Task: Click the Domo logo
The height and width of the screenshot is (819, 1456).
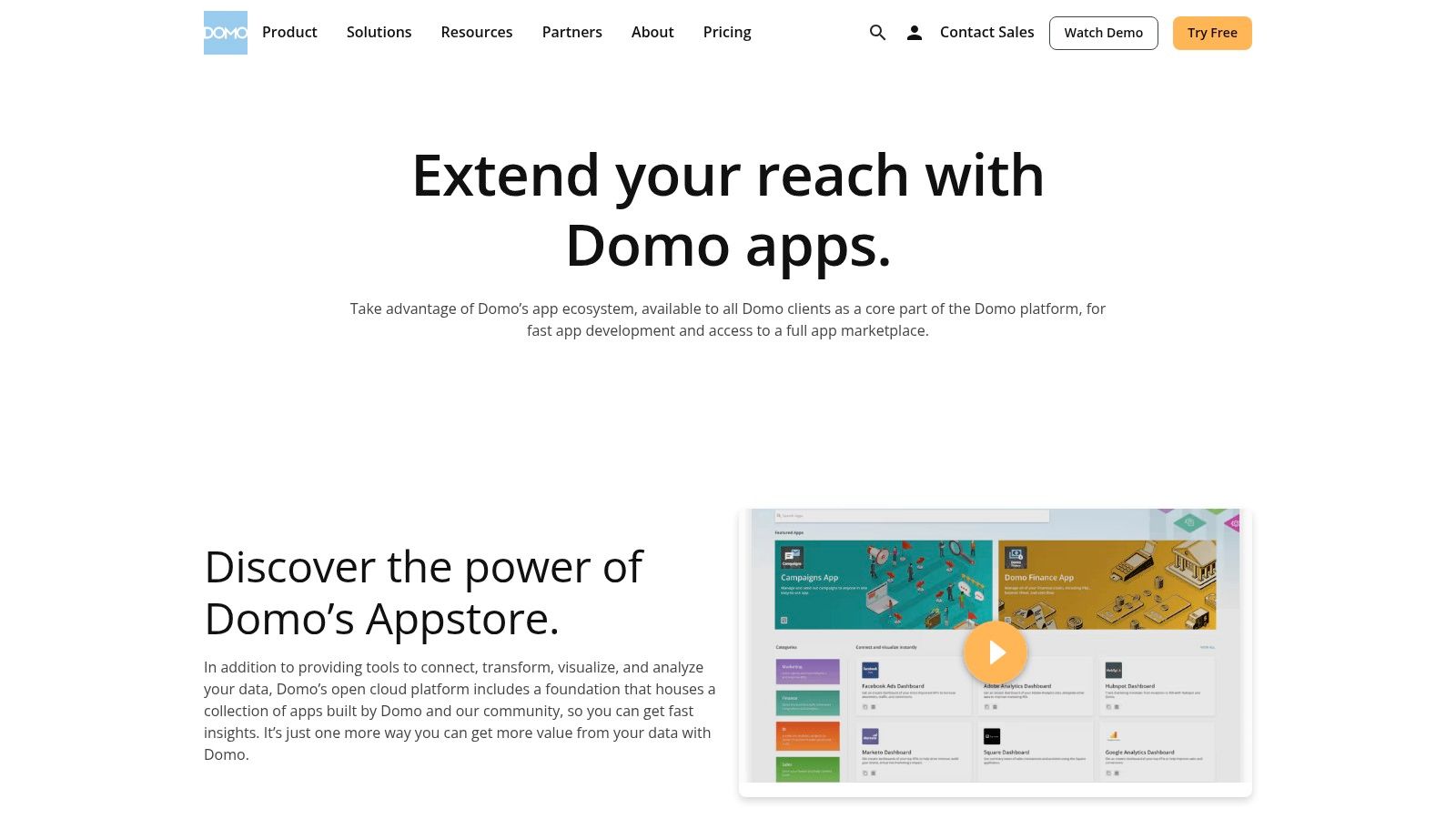Action: point(225,32)
